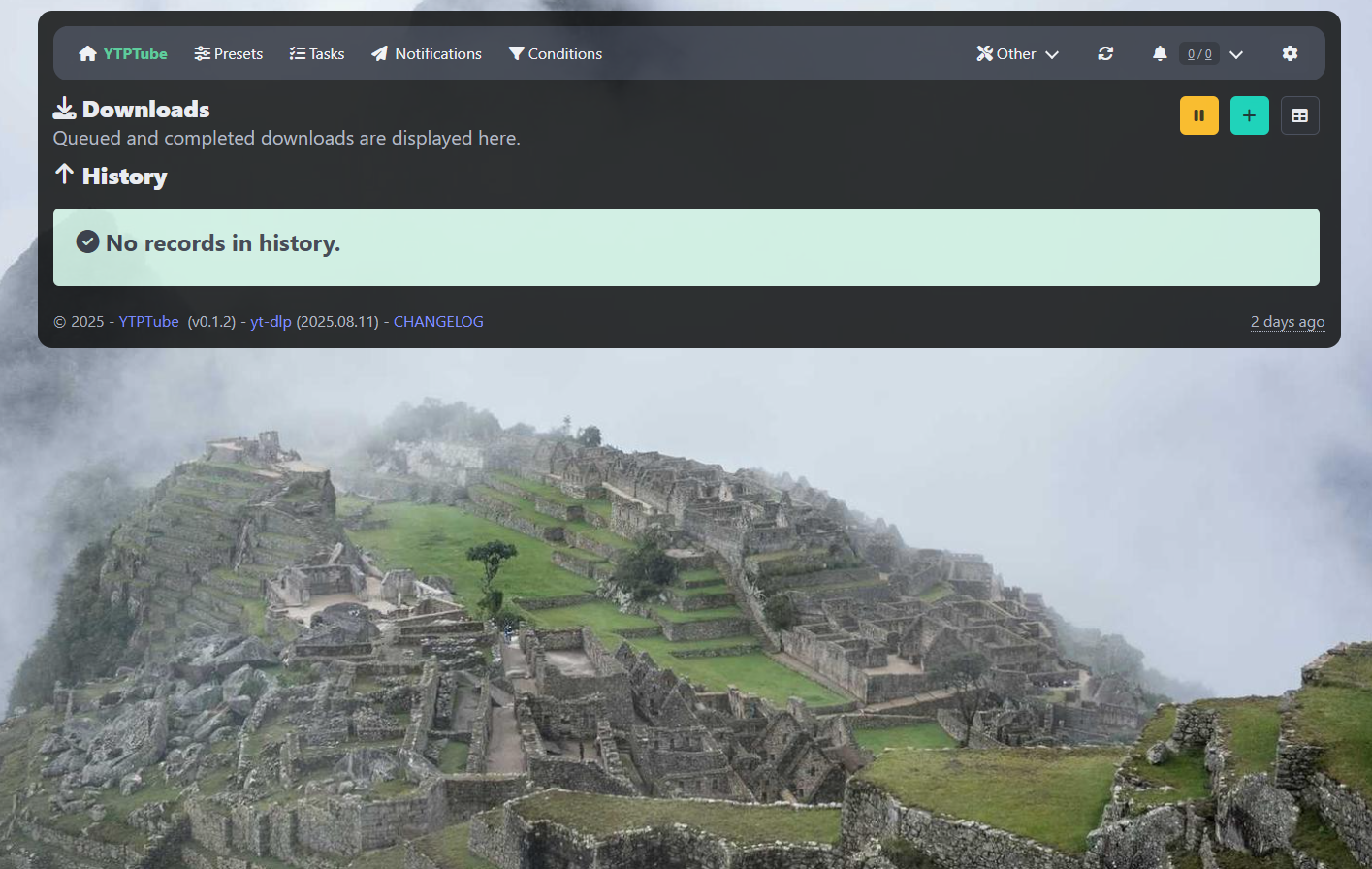Screen dimensions: 1372x869
Task: Click the '2 days ago' timestamp
Action: coord(1288,322)
